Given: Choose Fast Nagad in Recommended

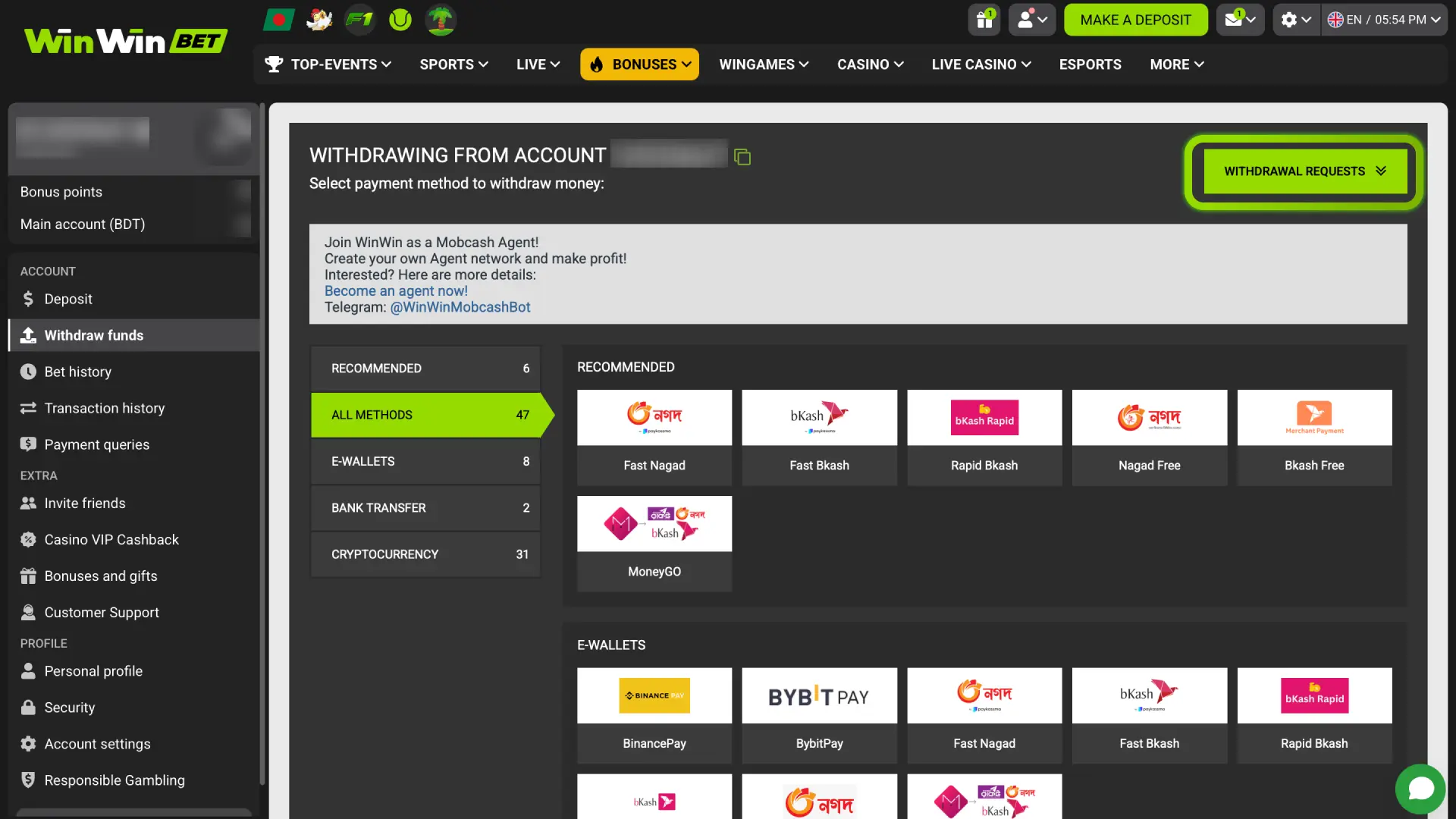Looking at the screenshot, I should 654,438.
